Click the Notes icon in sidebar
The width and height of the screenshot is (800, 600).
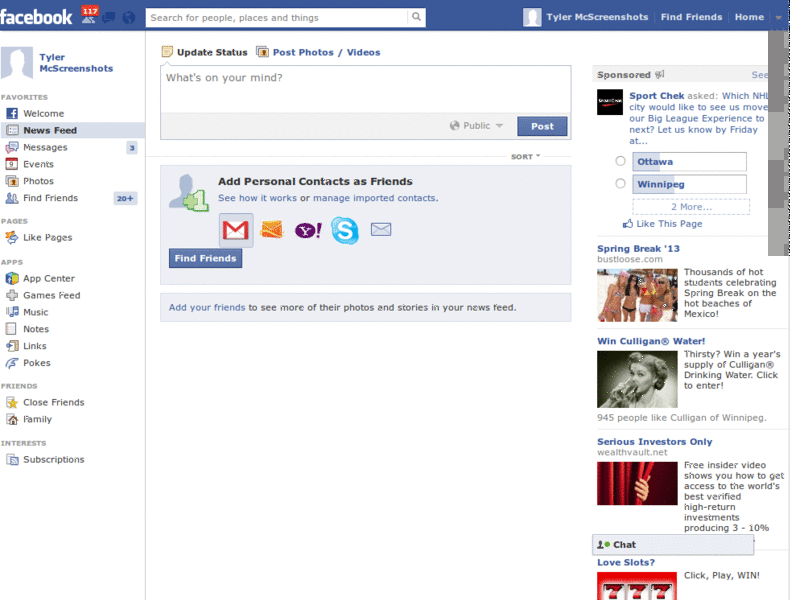[12, 329]
